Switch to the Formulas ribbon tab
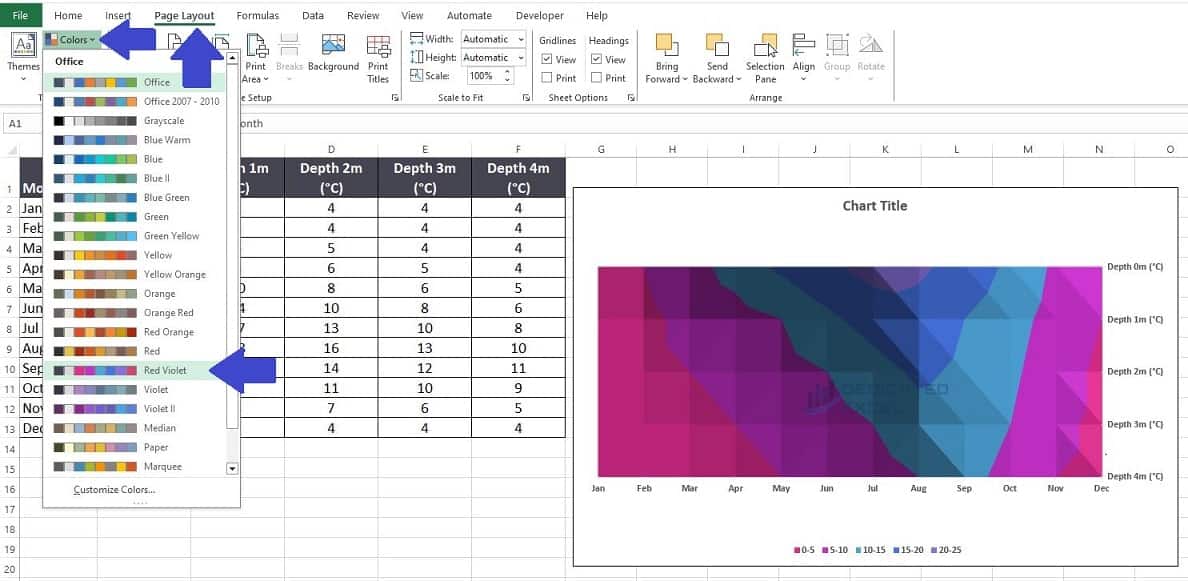 (257, 15)
